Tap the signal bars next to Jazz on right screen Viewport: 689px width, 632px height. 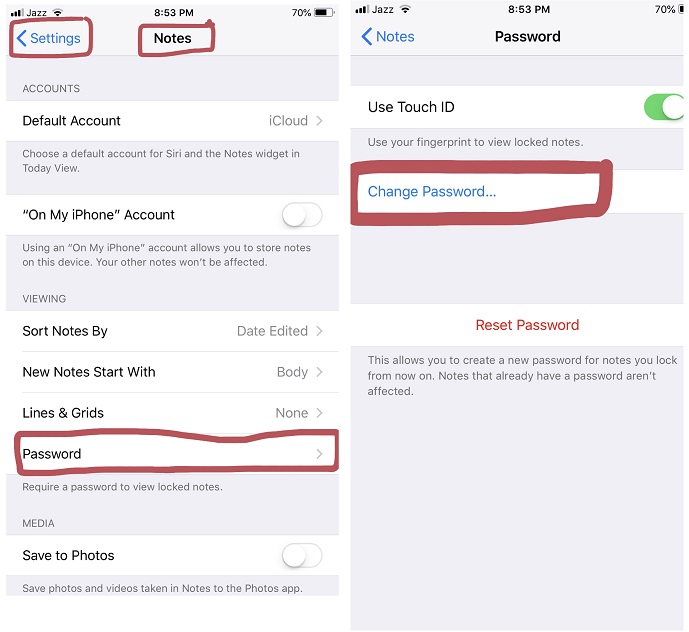362,9
